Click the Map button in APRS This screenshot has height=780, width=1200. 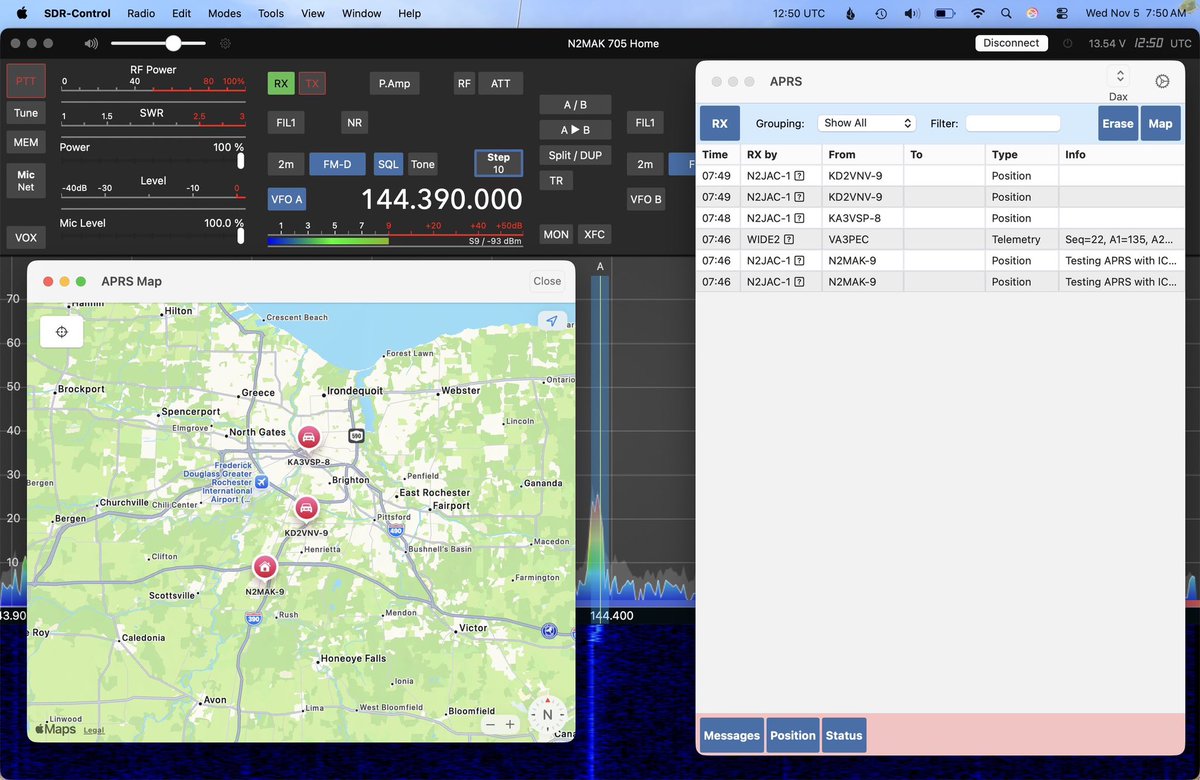[1160, 124]
